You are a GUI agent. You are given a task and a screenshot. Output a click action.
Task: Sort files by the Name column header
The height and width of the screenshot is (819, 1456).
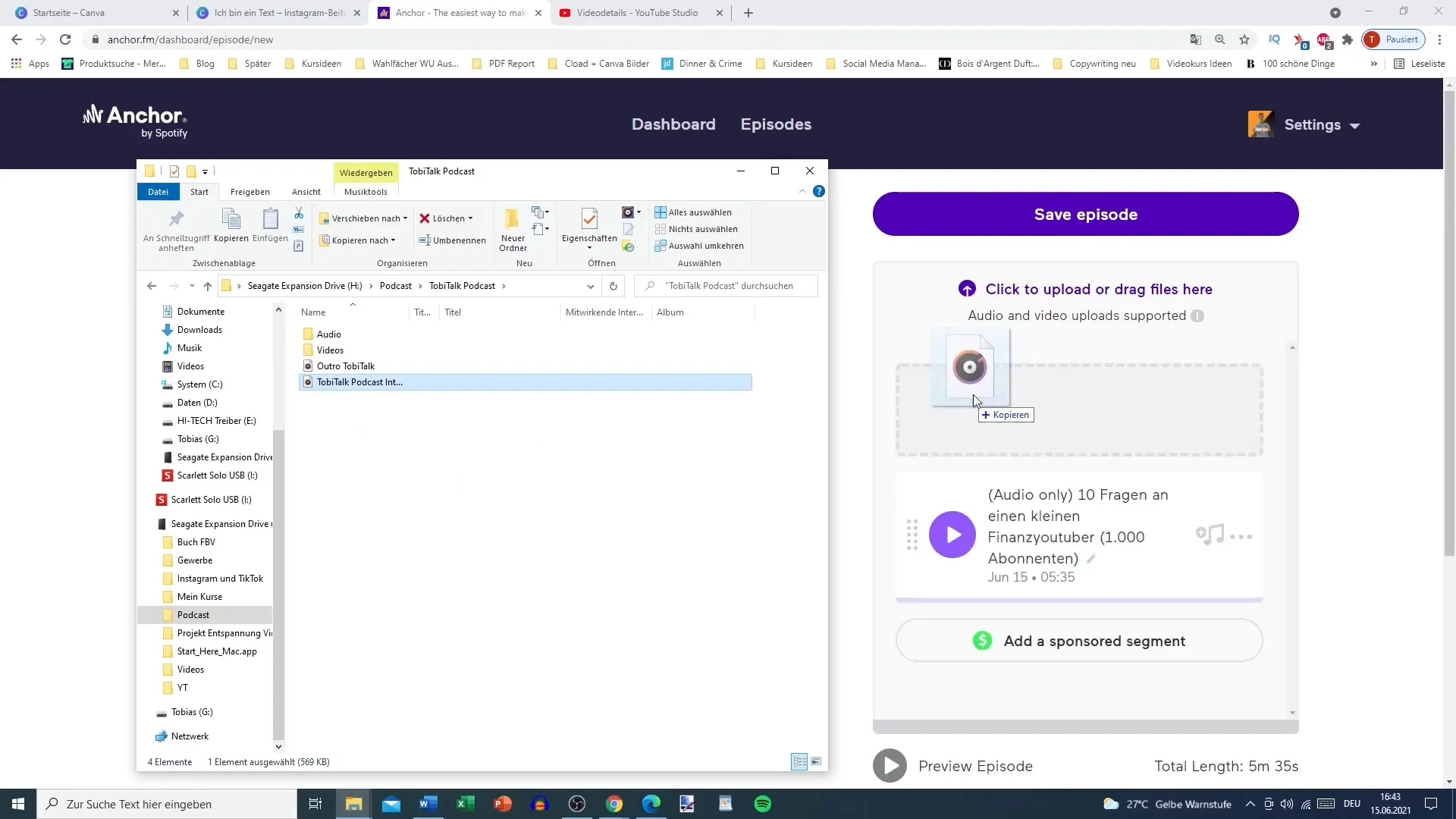[313, 312]
